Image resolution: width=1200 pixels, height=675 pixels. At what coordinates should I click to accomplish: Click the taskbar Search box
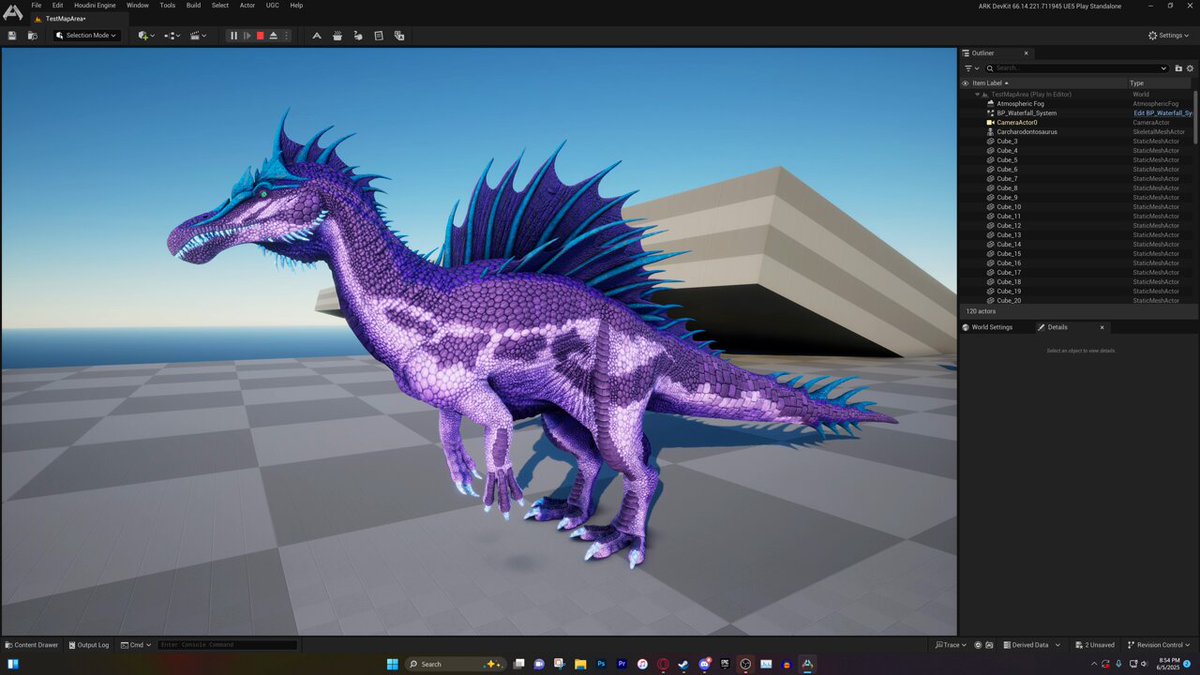(455, 664)
